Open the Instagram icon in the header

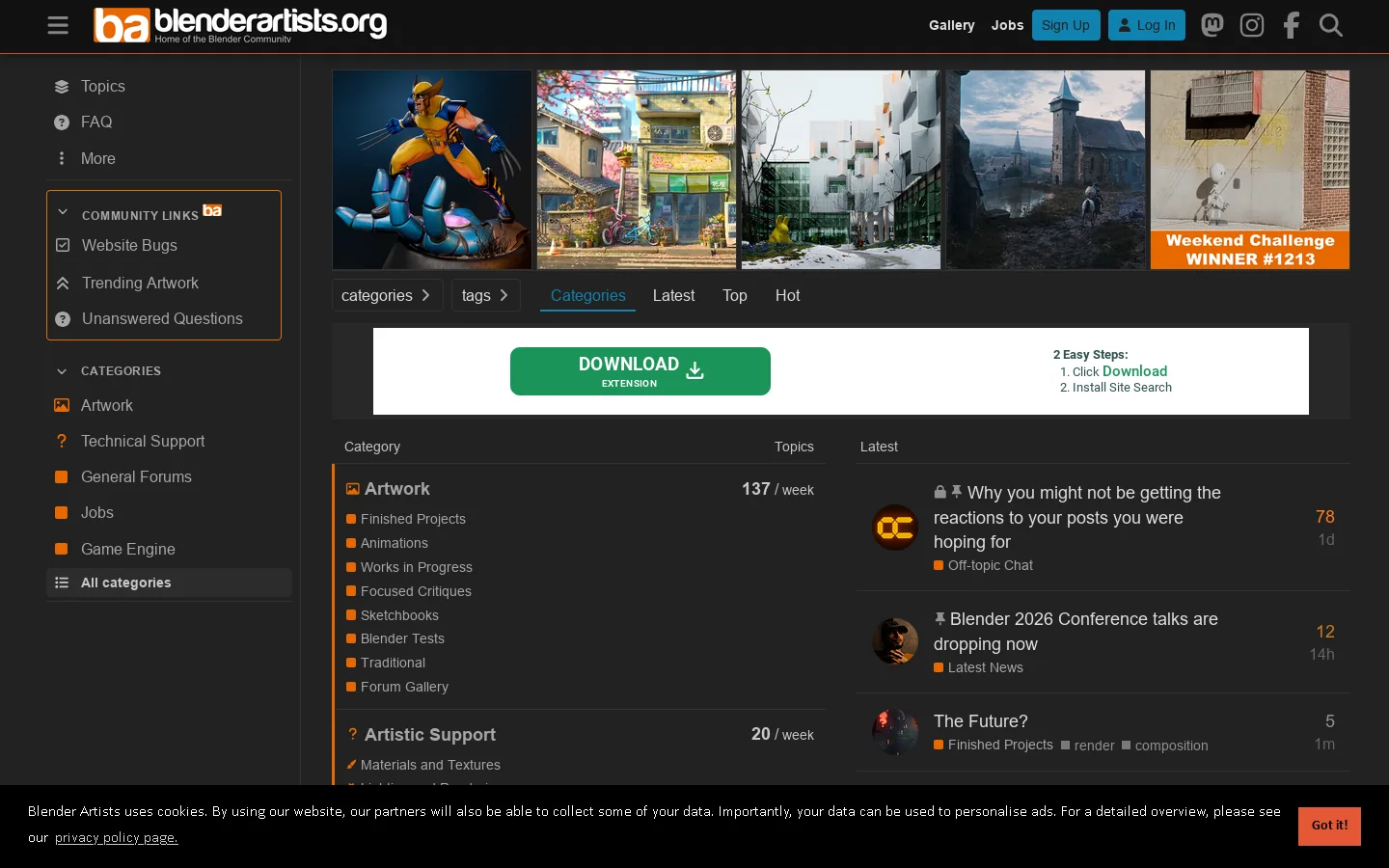pos(1252,25)
